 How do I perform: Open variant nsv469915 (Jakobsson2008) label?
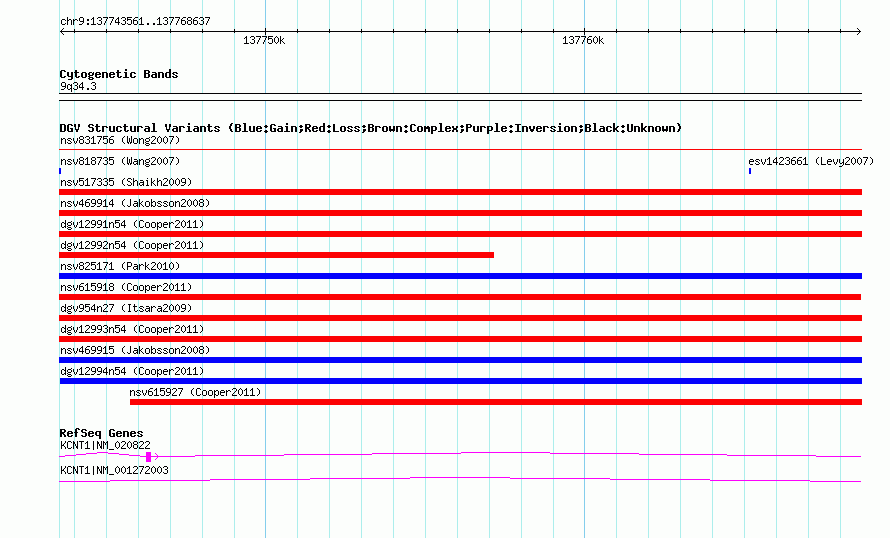click(135, 350)
